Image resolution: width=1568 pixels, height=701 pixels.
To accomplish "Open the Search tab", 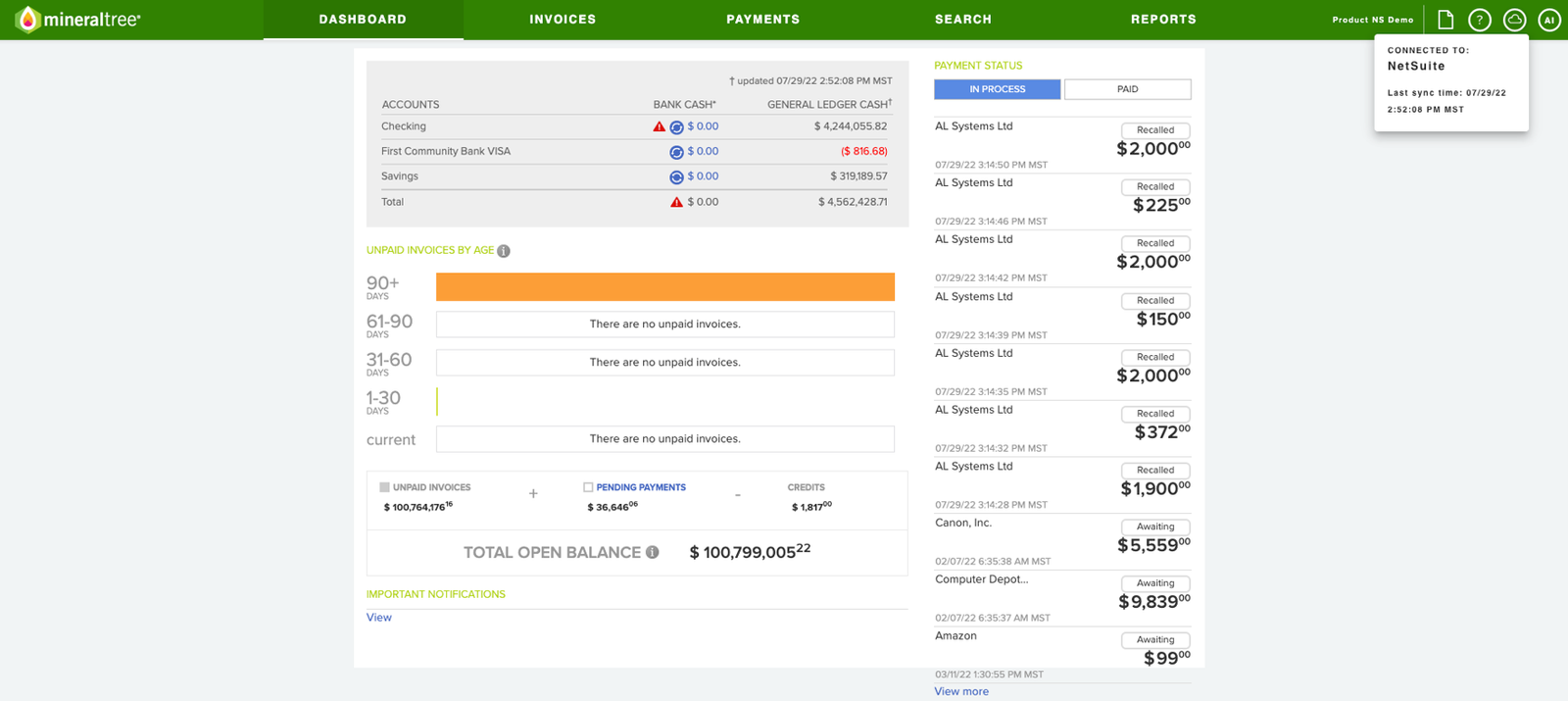I will click(963, 20).
